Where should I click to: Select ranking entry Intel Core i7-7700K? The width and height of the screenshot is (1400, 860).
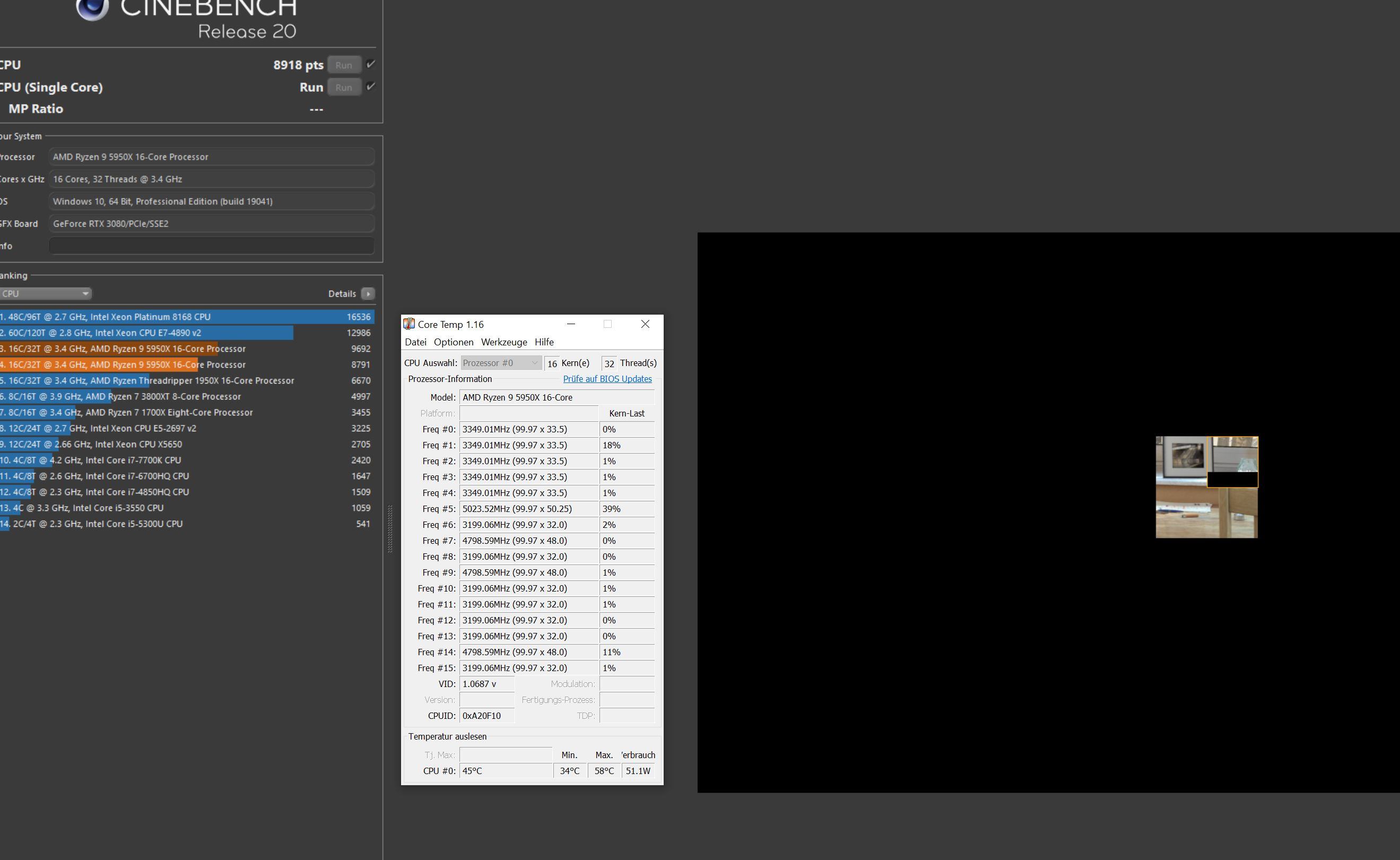point(187,460)
